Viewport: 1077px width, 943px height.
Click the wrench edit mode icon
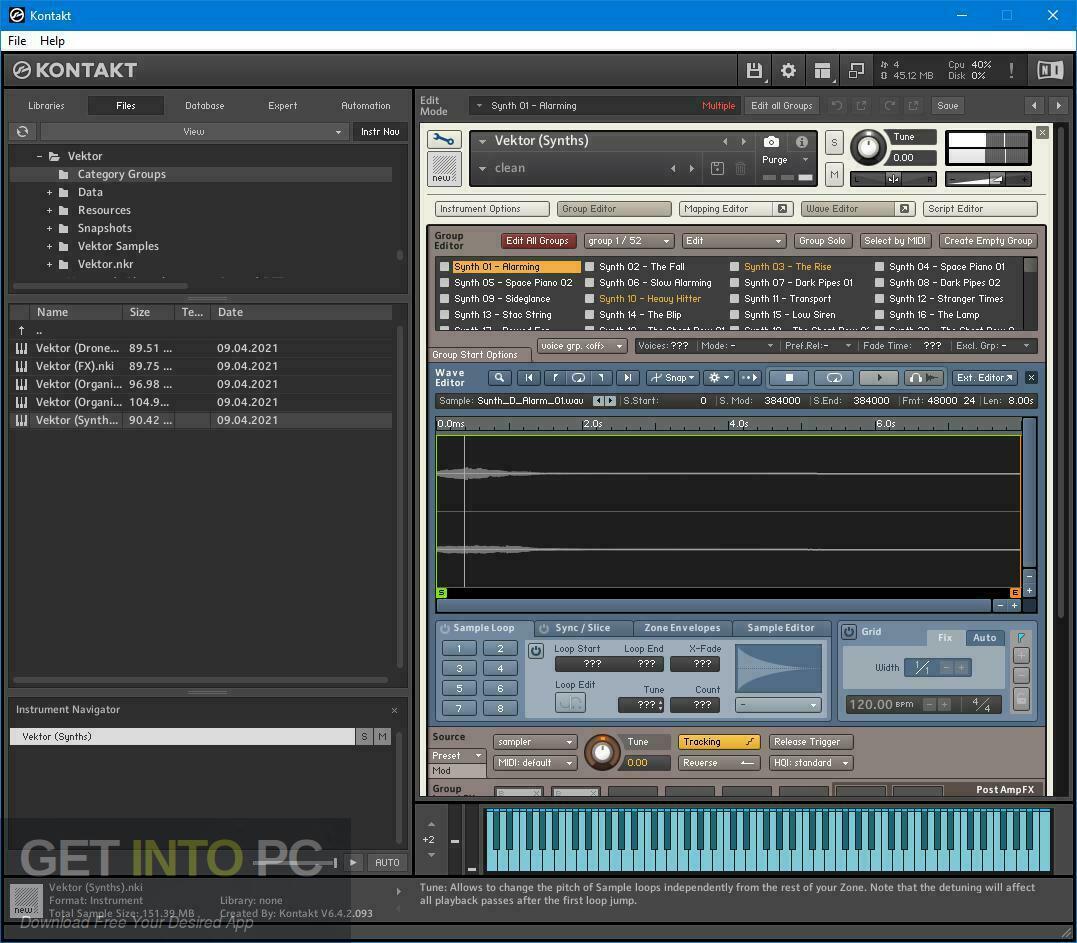[444, 140]
